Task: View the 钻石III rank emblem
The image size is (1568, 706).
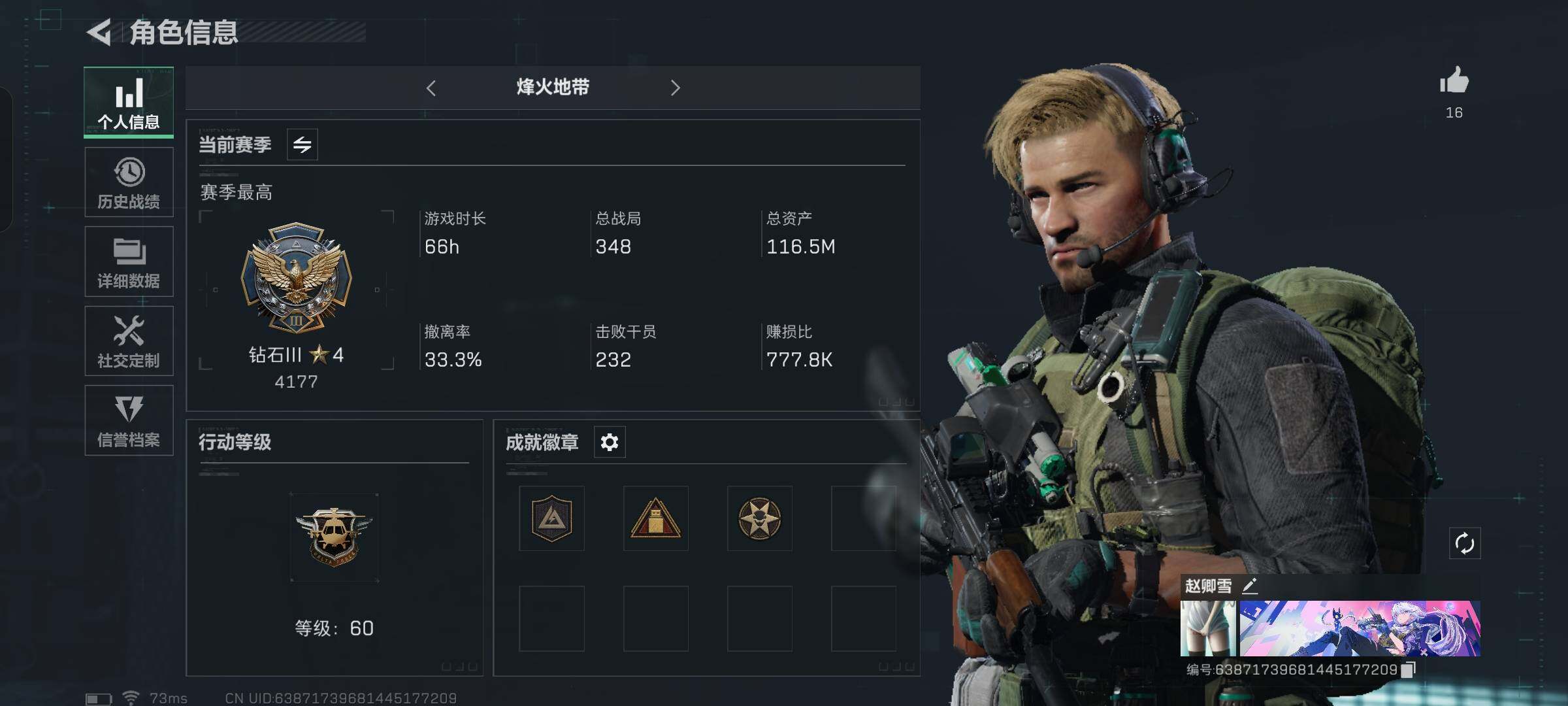Action: point(296,278)
